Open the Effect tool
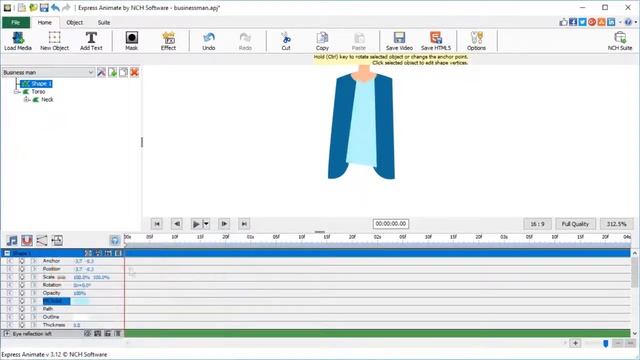 pyautogui.click(x=168, y=41)
